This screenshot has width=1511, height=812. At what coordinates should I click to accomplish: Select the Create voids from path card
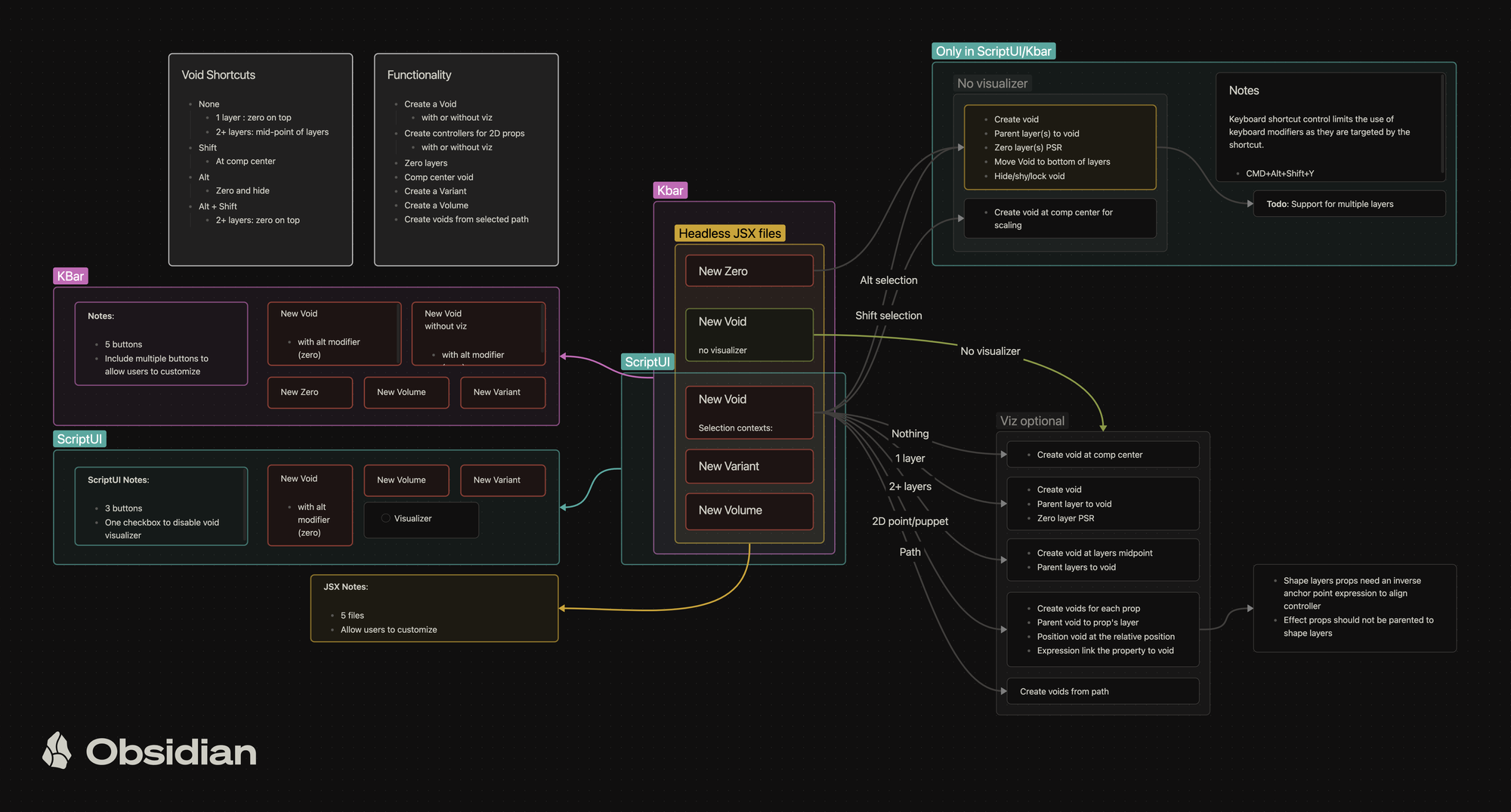1103,691
